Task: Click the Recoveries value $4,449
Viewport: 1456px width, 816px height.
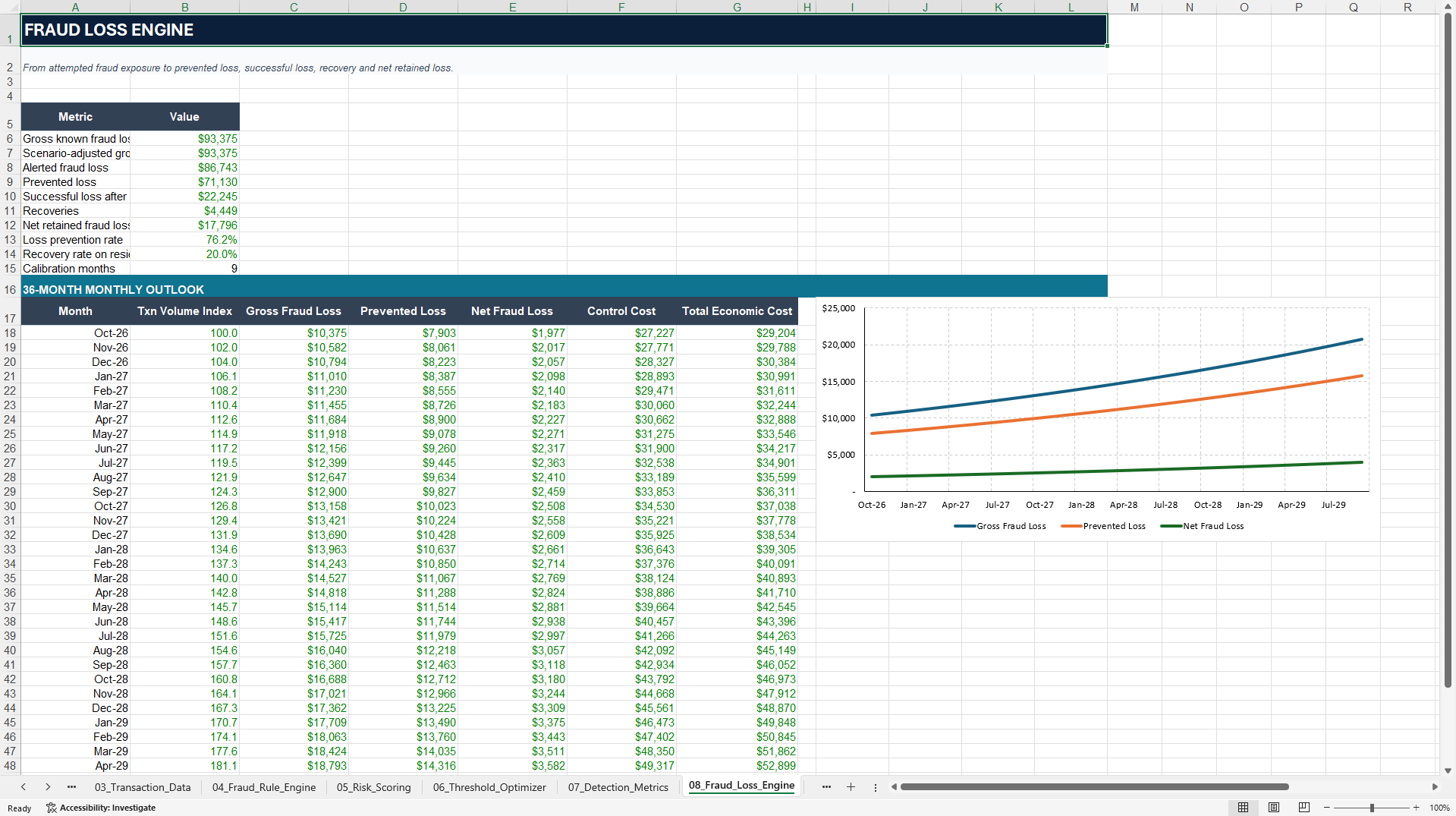Action: [x=185, y=211]
